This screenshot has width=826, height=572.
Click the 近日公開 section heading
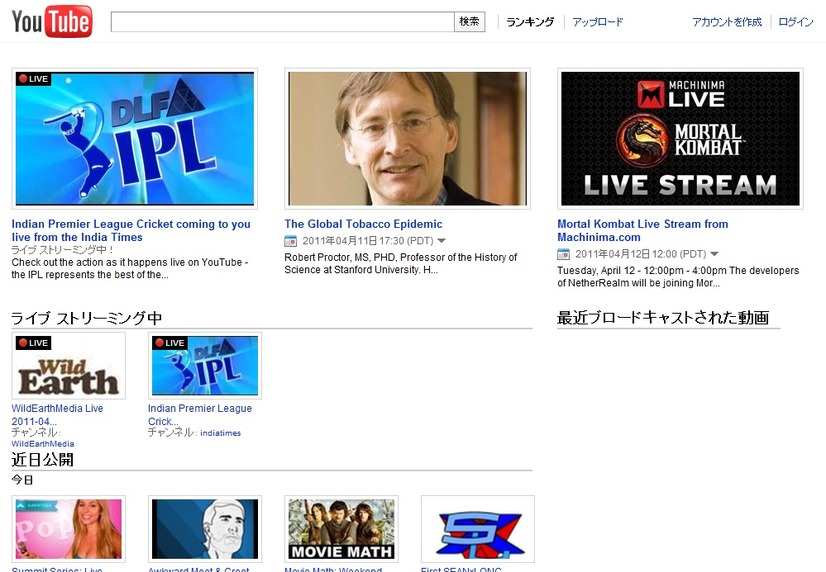point(42,460)
